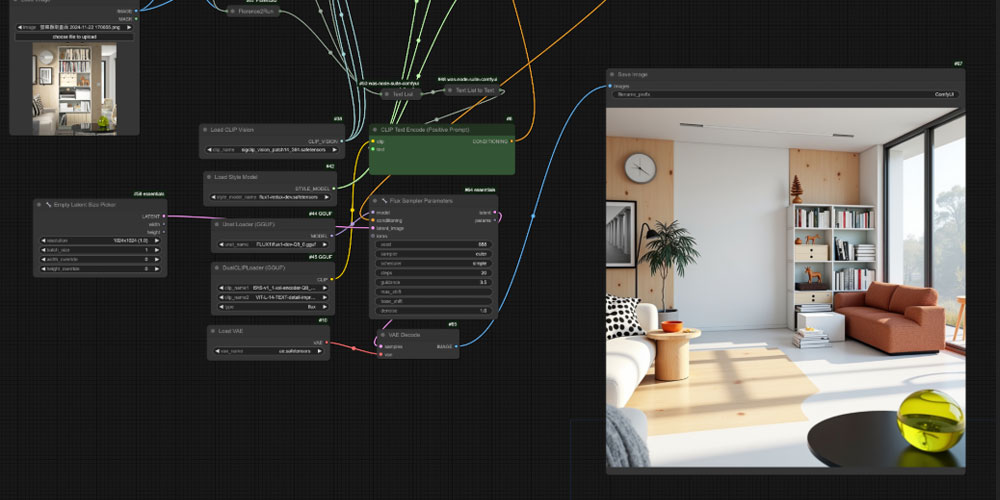
Task: Open the unet_name dropdown in Unet Loader
Action: (273, 245)
